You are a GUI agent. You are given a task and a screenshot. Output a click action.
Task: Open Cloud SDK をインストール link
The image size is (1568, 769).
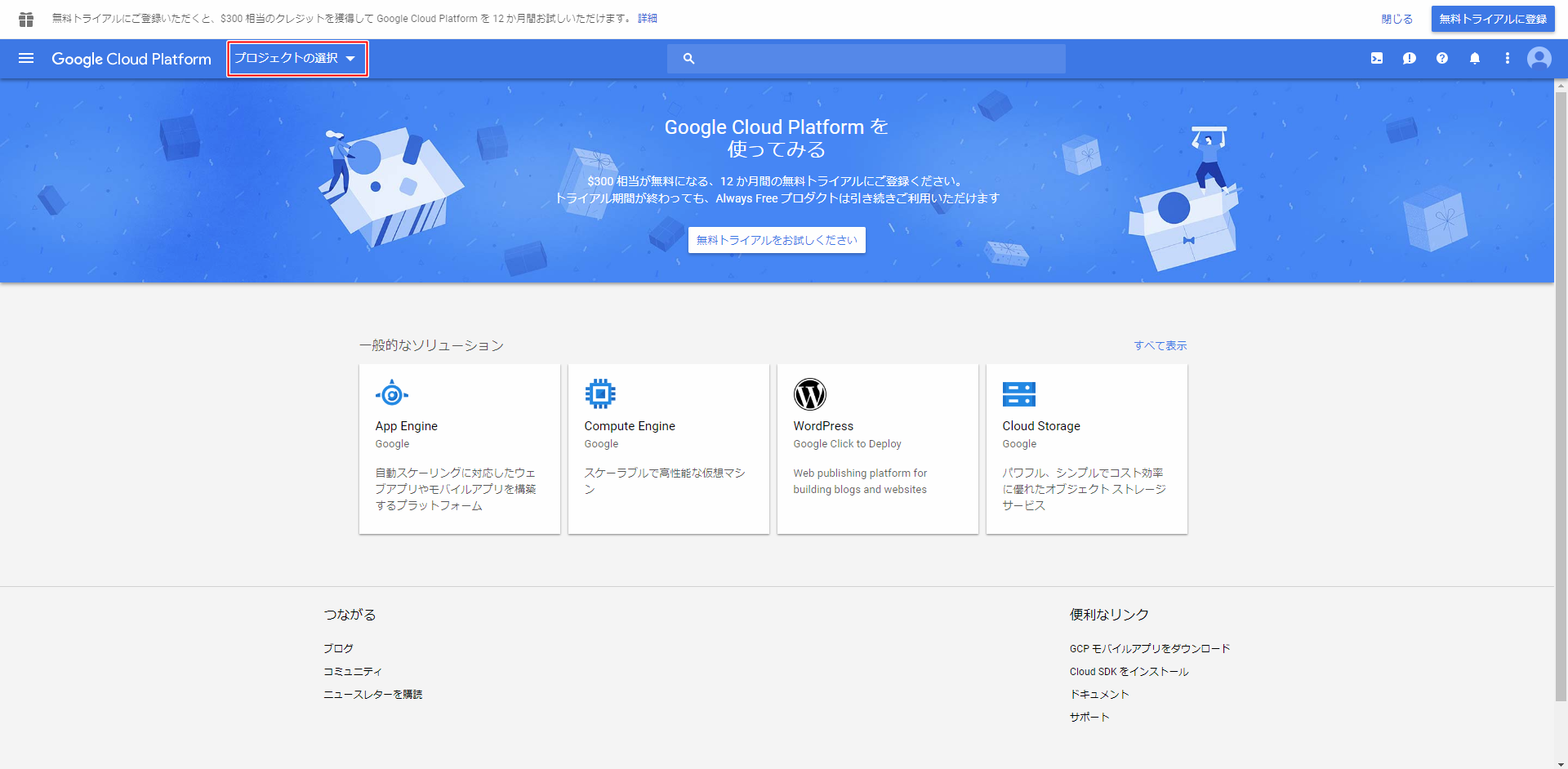tap(1129, 671)
